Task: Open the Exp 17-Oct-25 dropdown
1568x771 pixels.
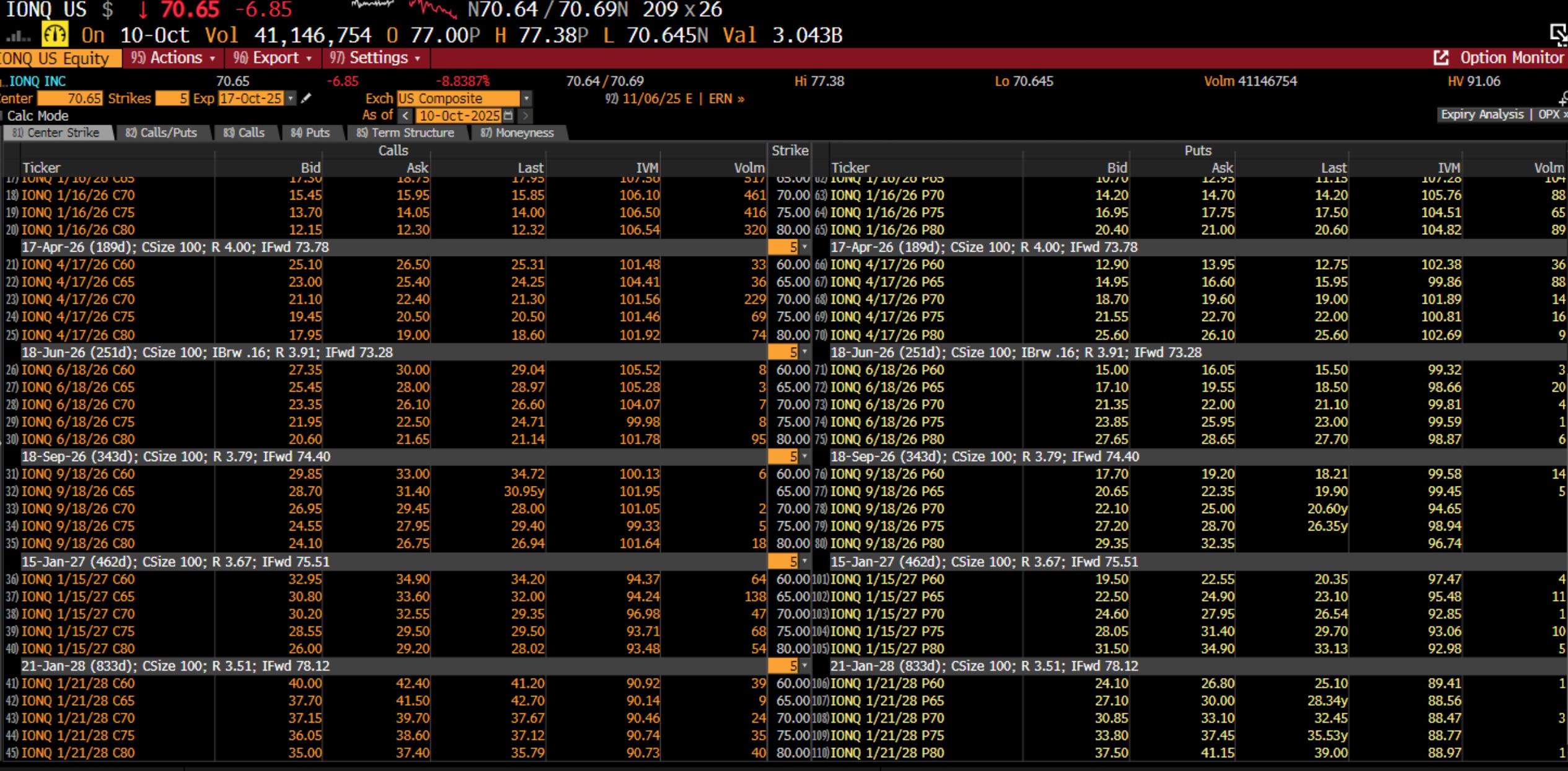Action: click(x=290, y=98)
